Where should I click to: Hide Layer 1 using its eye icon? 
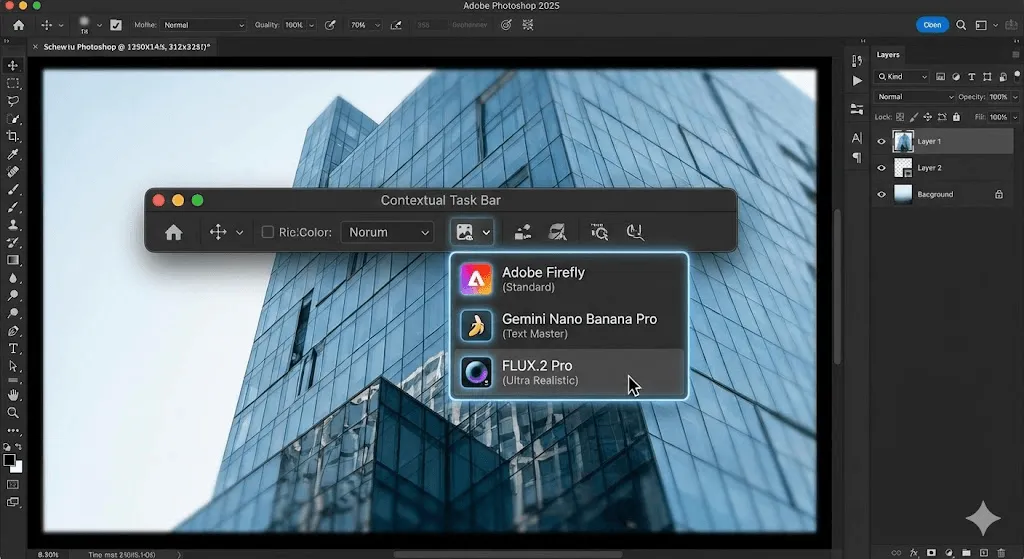(881, 142)
